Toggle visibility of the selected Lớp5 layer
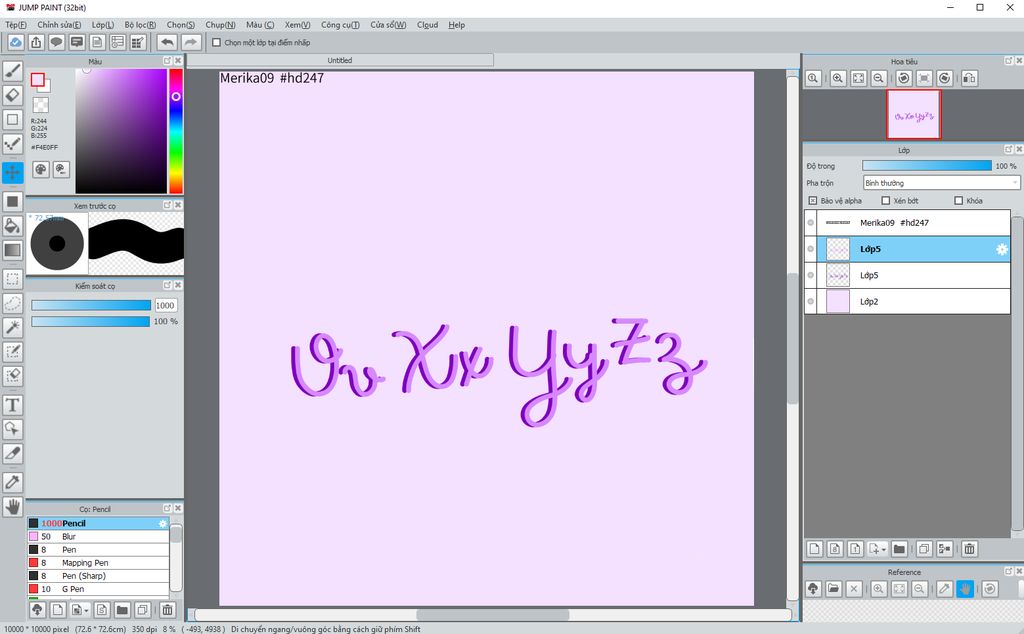1024x634 pixels. click(x=811, y=249)
